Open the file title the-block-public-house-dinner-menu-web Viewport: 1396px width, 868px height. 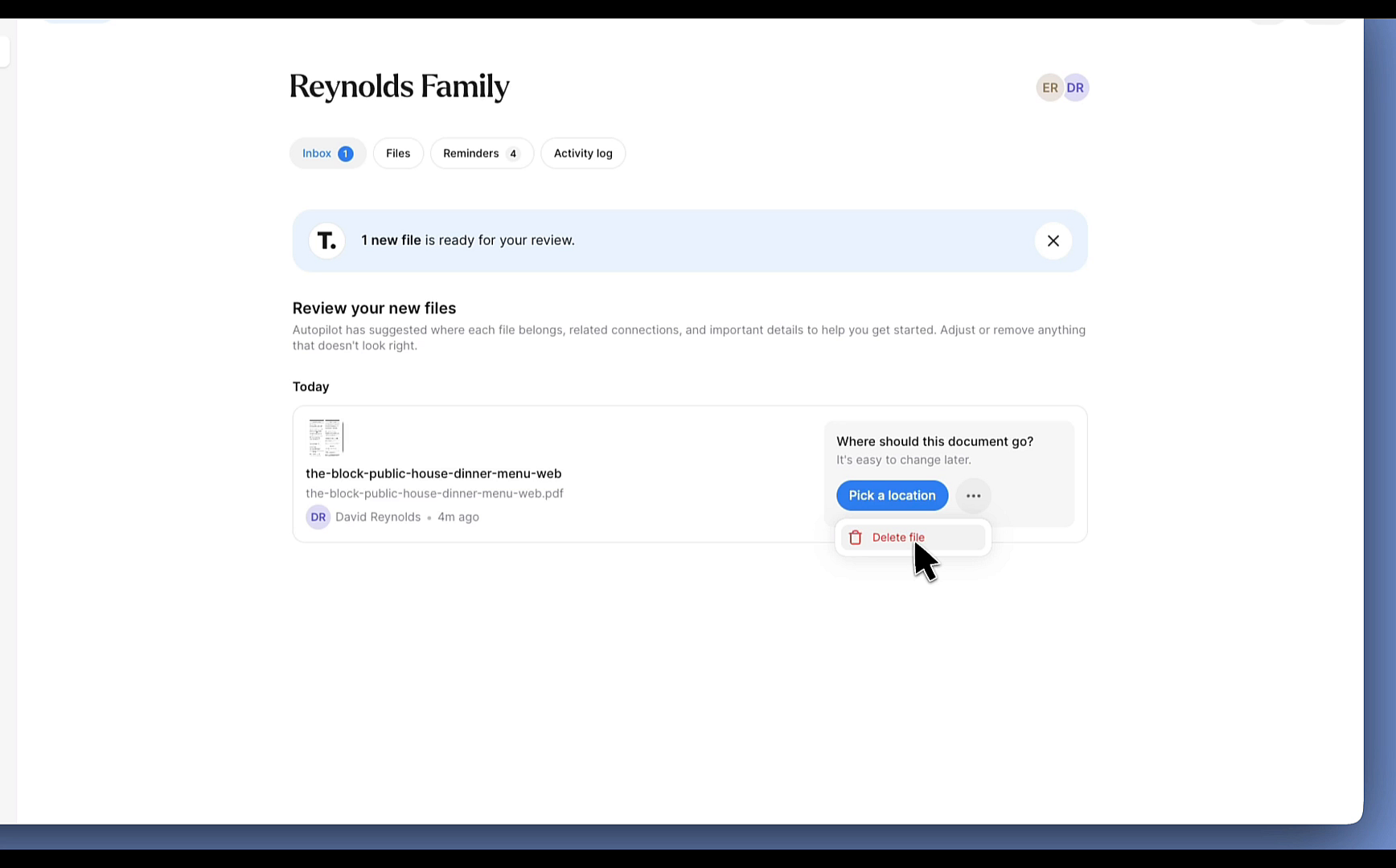point(433,474)
